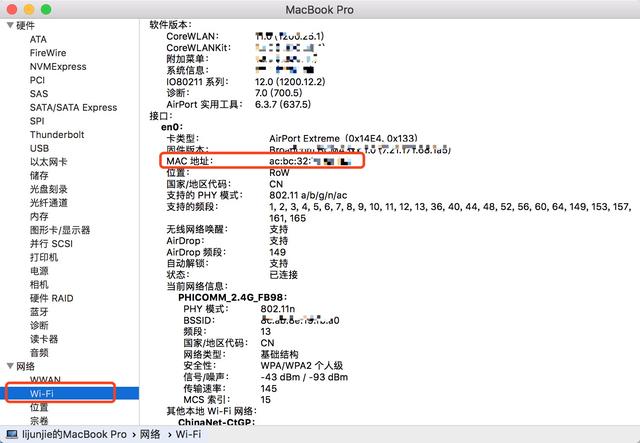Click the MacBook Pro computer icon in path bar

coord(11,434)
